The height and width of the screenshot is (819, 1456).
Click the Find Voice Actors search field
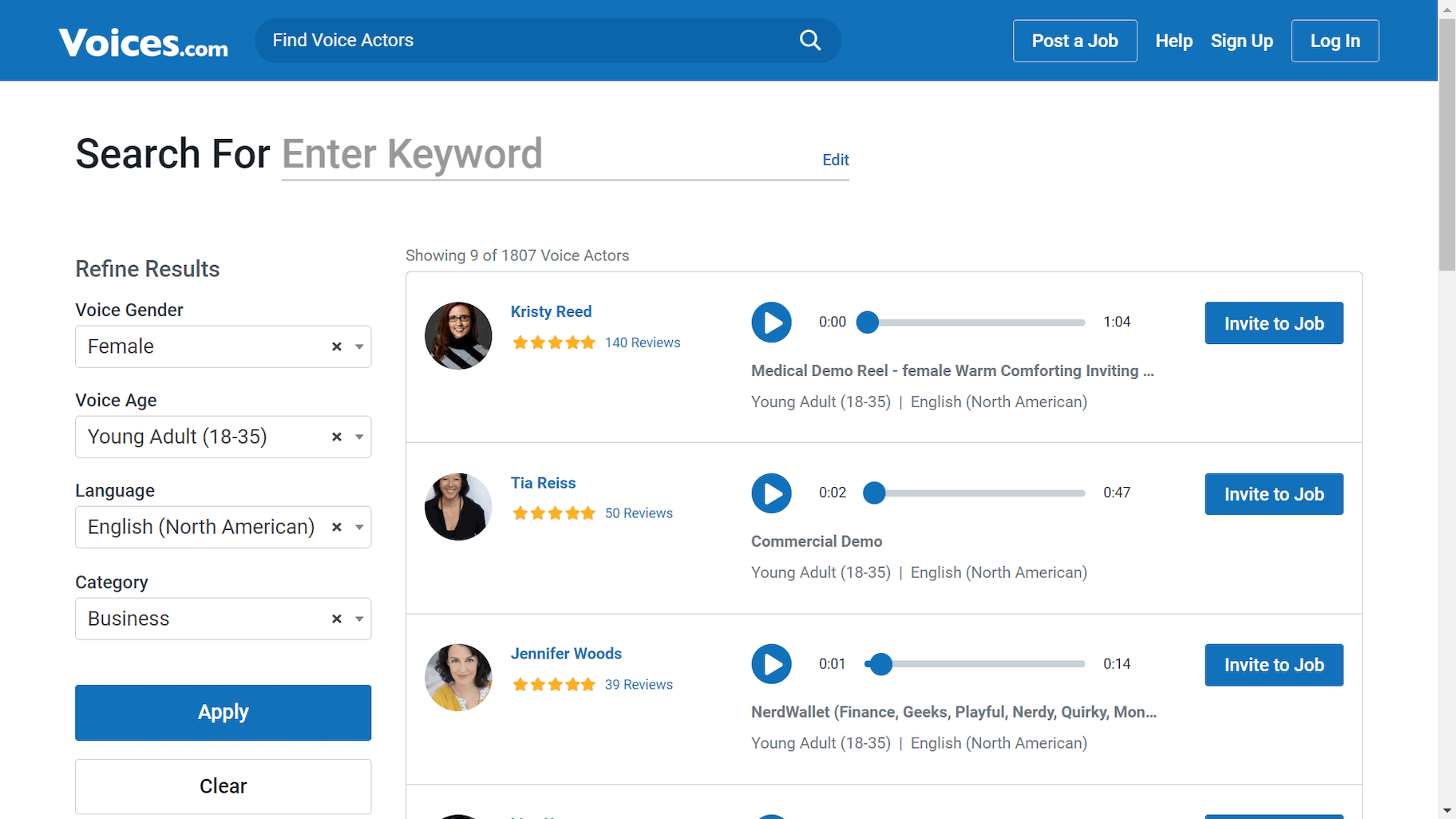coord(527,40)
